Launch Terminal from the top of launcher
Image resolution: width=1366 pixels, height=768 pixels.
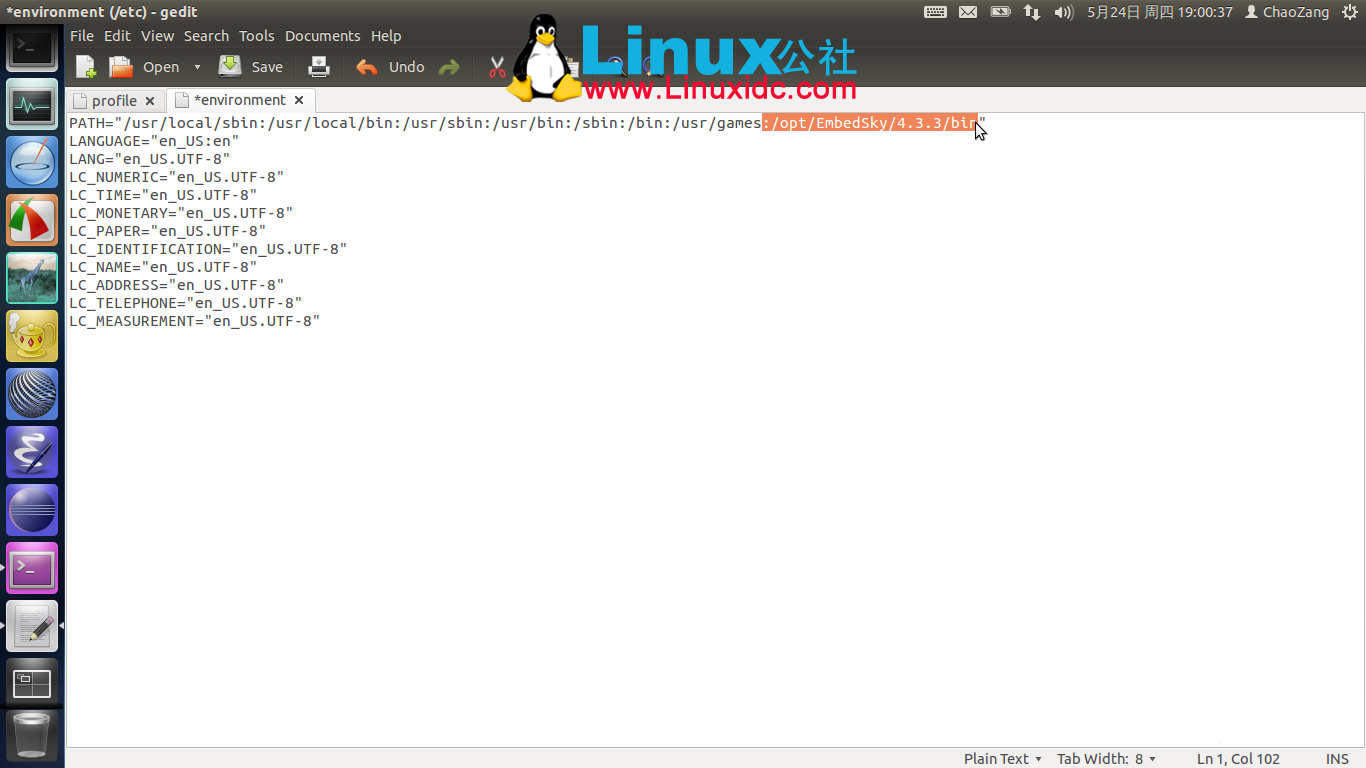pos(32,47)
